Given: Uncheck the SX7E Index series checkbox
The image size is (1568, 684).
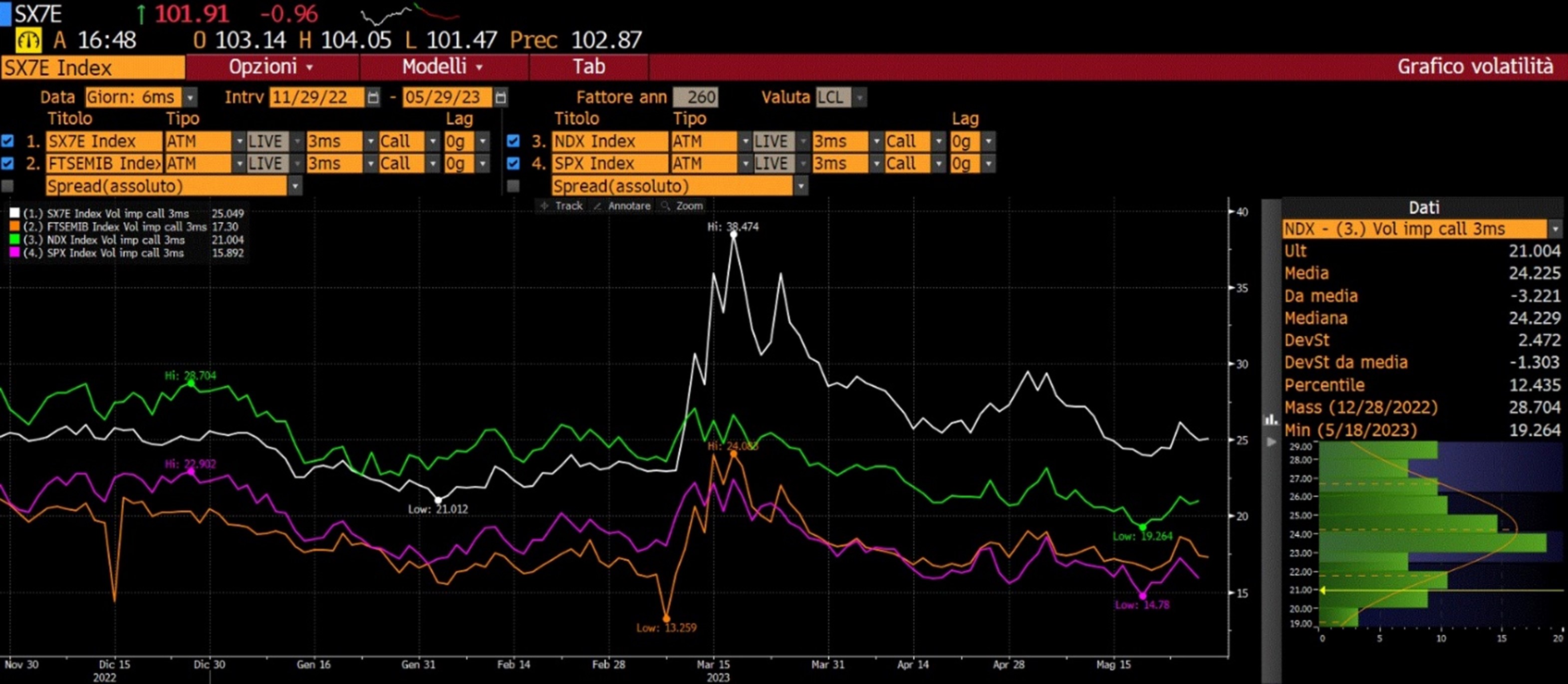Looking at the screenshot, I should coord(7,141).
